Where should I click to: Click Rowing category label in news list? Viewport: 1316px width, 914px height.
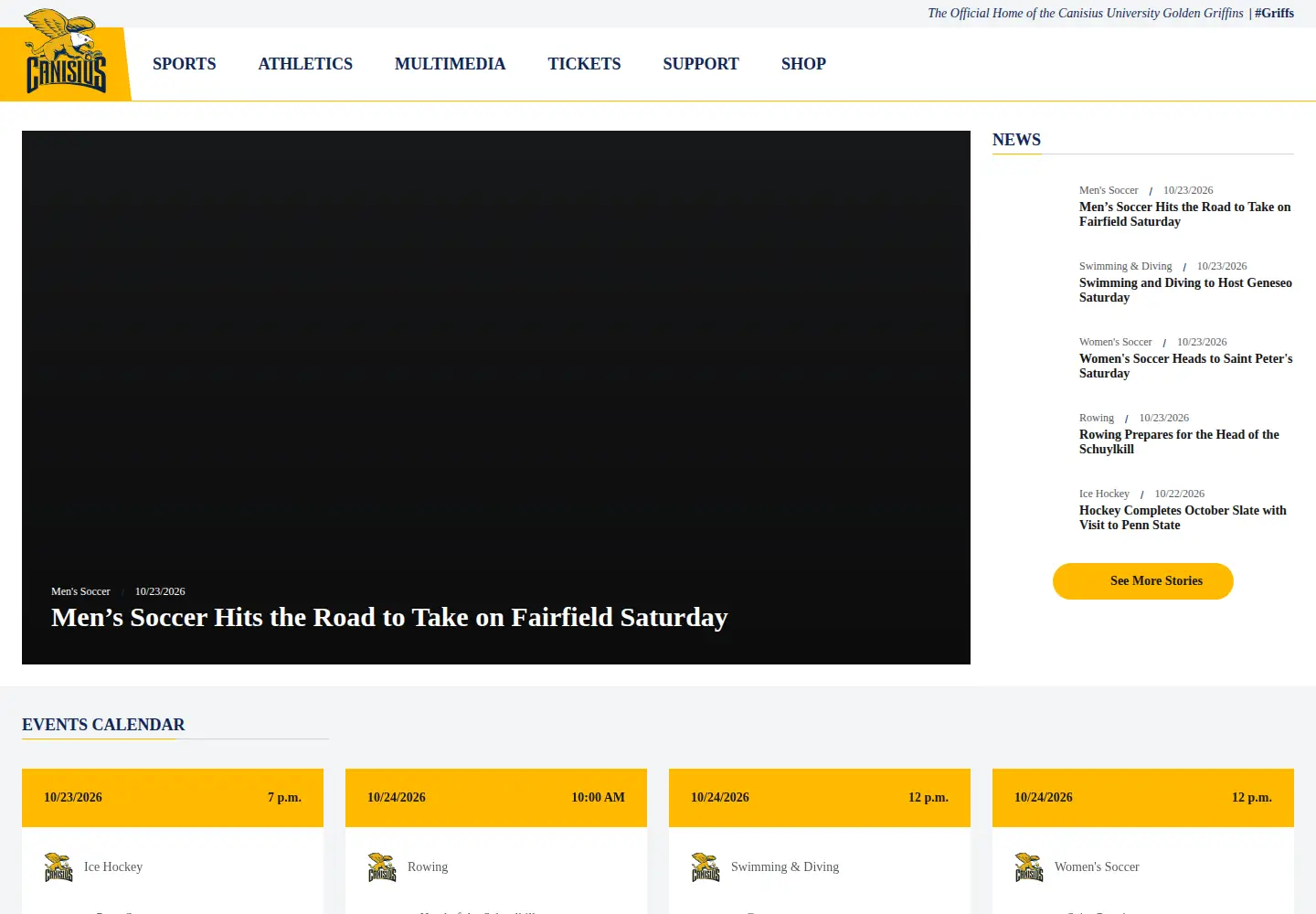(1096, 418)
